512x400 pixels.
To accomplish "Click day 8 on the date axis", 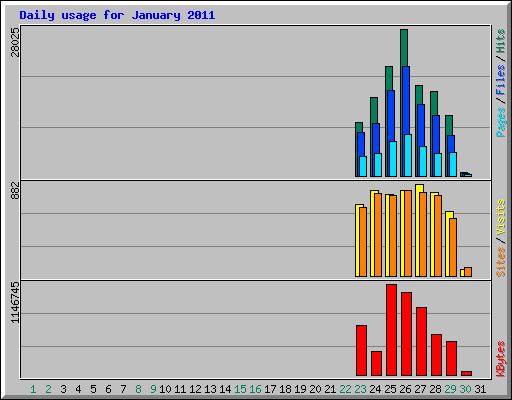I will click(138, 389).
